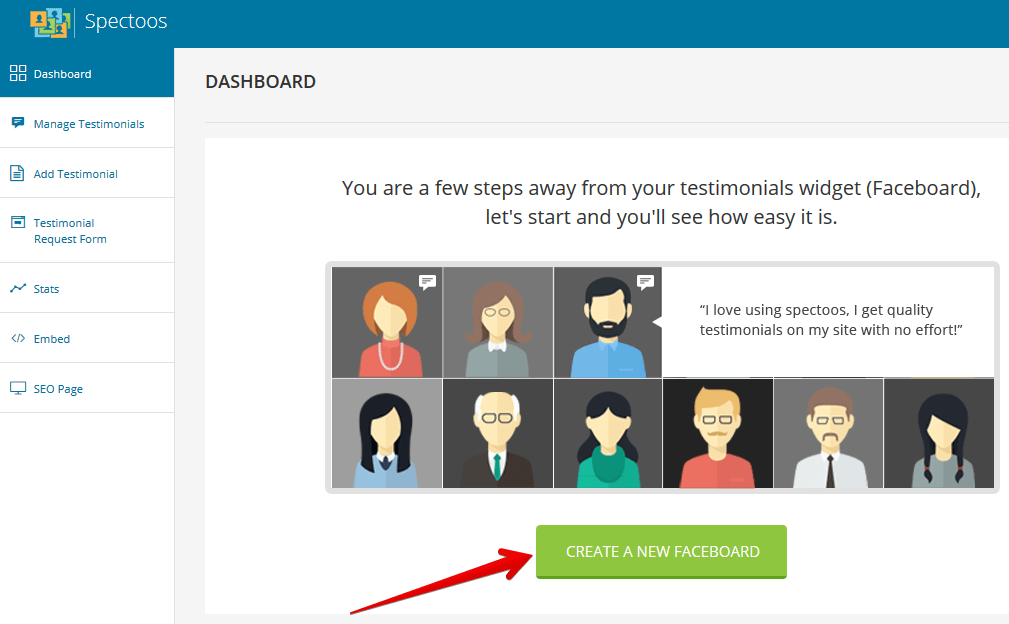Select the elderly man with green tie avatar
The width and height of the screenshot is (1009, 624).
(x=497, y=433)
